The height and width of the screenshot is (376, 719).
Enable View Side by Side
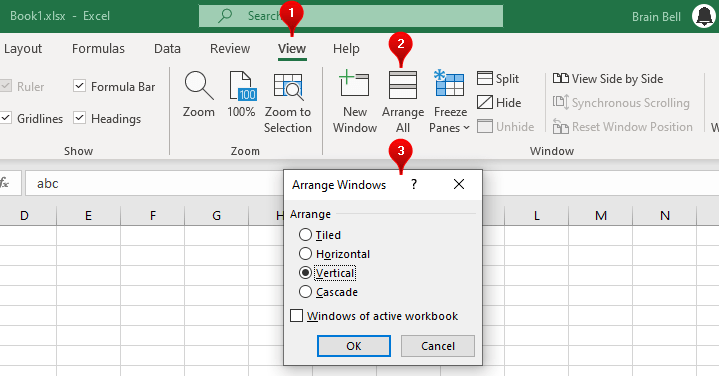(x=608, y=78)
